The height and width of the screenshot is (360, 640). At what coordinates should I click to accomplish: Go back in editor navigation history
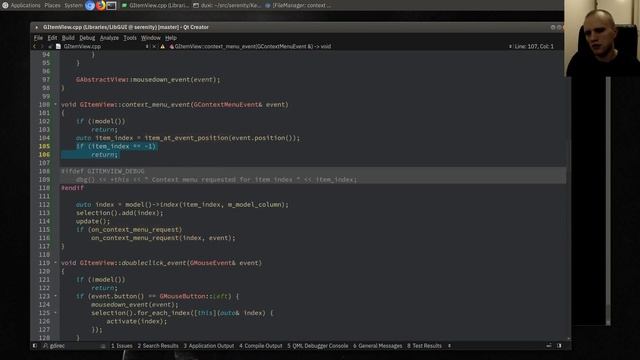click(35, 47)
